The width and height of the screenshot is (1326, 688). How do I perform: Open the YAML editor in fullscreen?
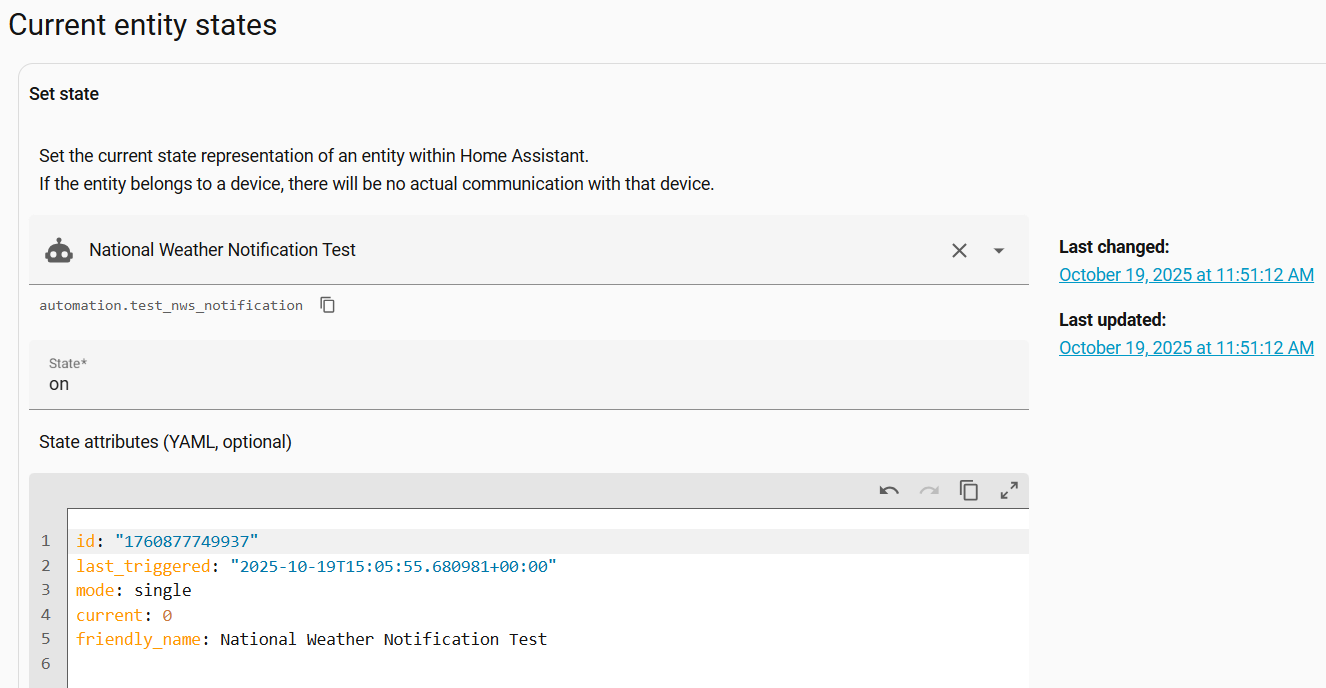1009,490
